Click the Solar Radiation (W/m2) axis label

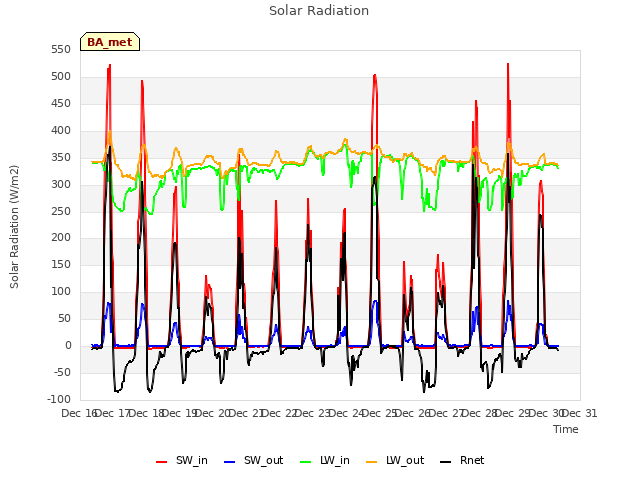coord(14,227)
